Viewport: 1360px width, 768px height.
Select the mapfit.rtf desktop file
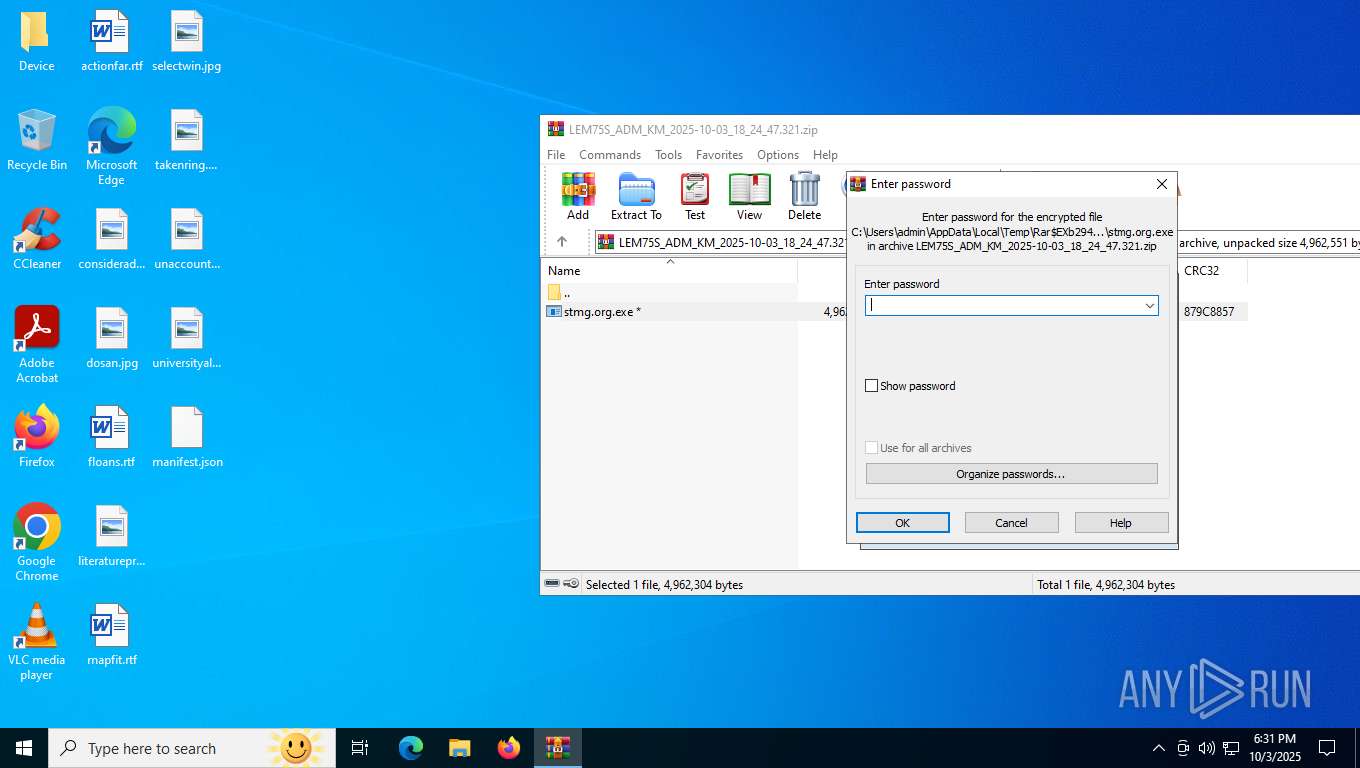111,636
